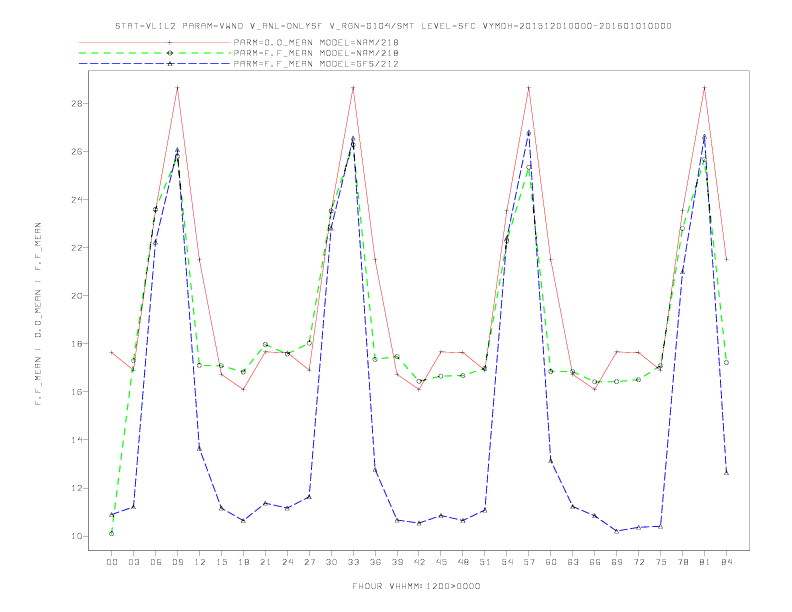This screenshot has width=792, height=612.
Task: Click the blue dashed legend line sample
Action: pos(155,64)
